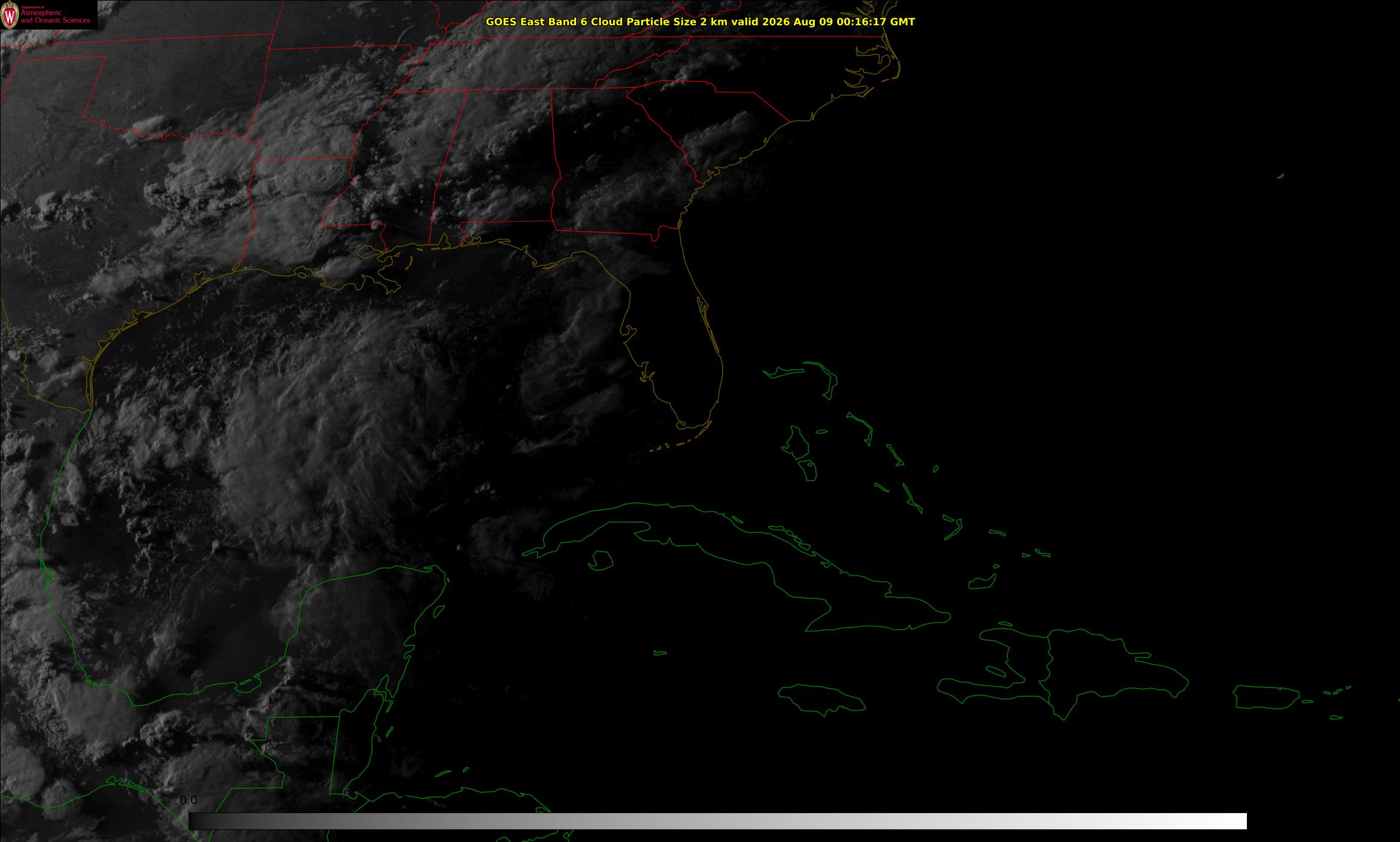Click the dark end of the grayscale colorbar

[x=205, y=821]
